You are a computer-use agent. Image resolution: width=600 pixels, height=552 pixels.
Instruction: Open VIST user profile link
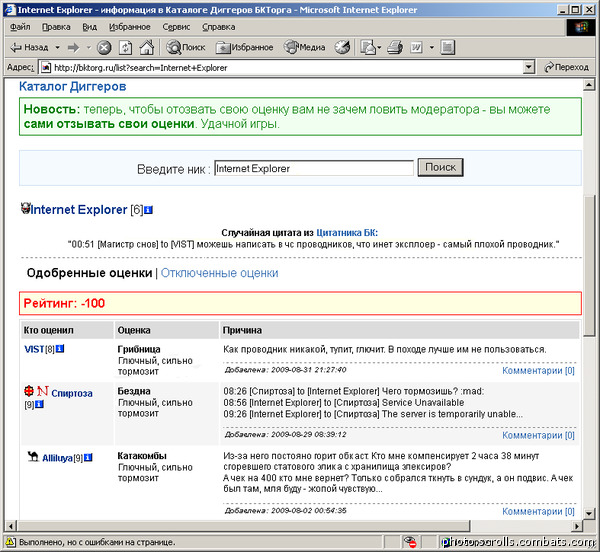[34, 349]
